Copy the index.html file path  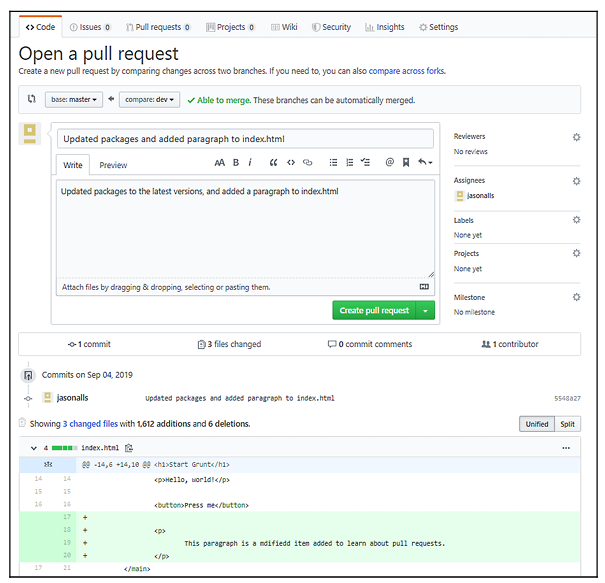pyautogui.click(x=129, y=448)
